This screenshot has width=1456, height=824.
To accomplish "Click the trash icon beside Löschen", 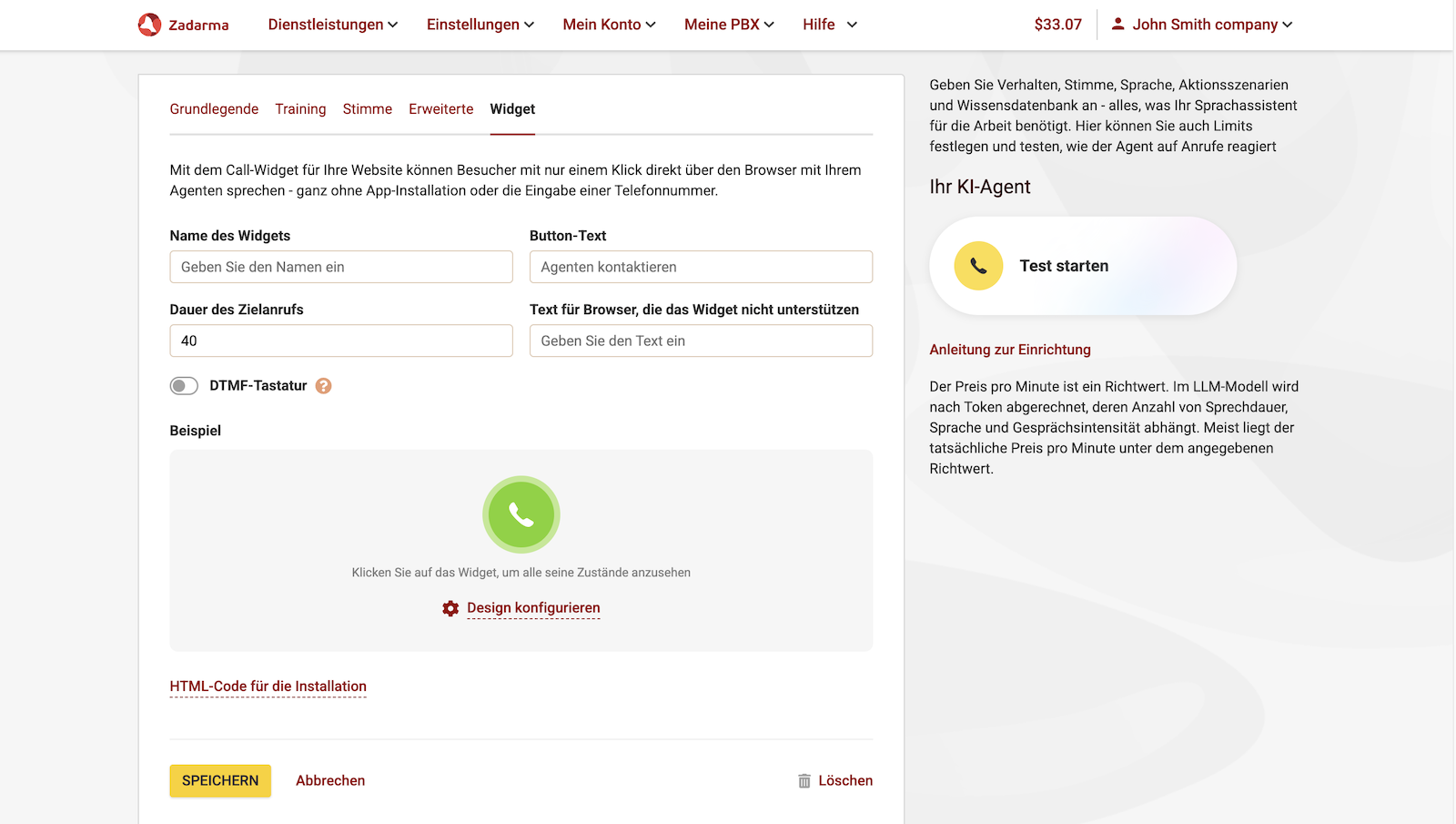I will [804, 780].
